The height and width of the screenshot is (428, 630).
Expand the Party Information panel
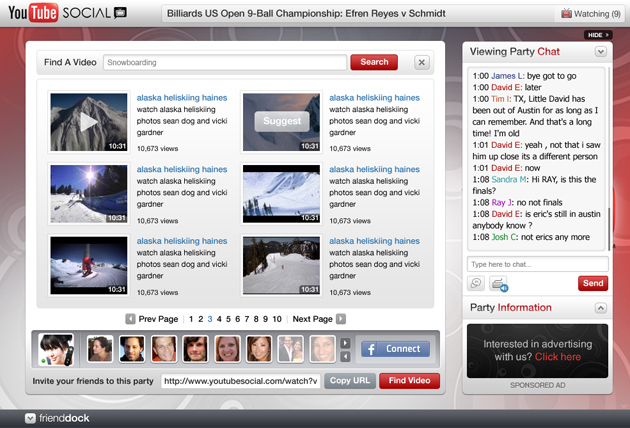(x=600, y=308)
